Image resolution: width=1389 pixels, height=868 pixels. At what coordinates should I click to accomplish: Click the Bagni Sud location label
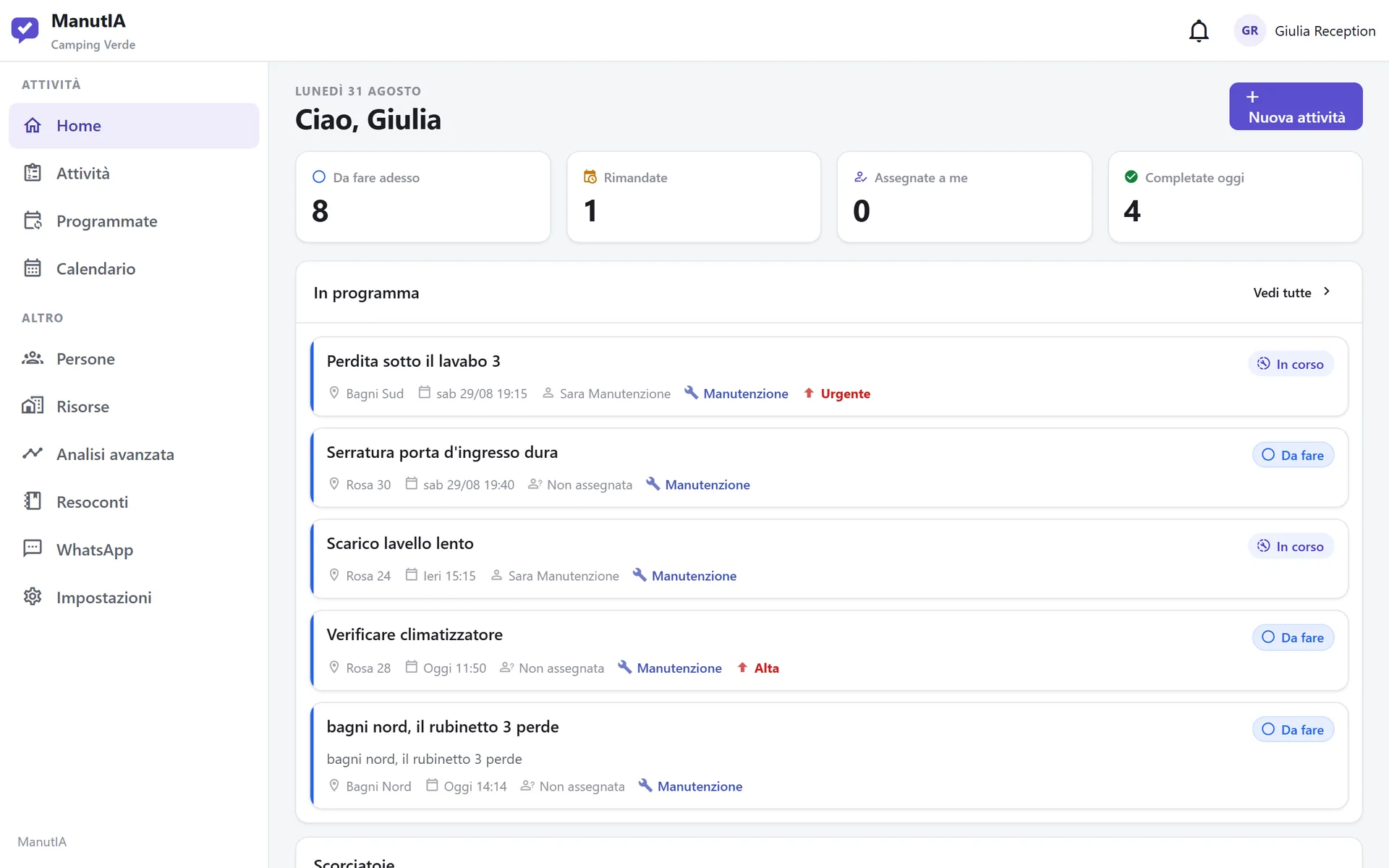(x=374, y=393)
